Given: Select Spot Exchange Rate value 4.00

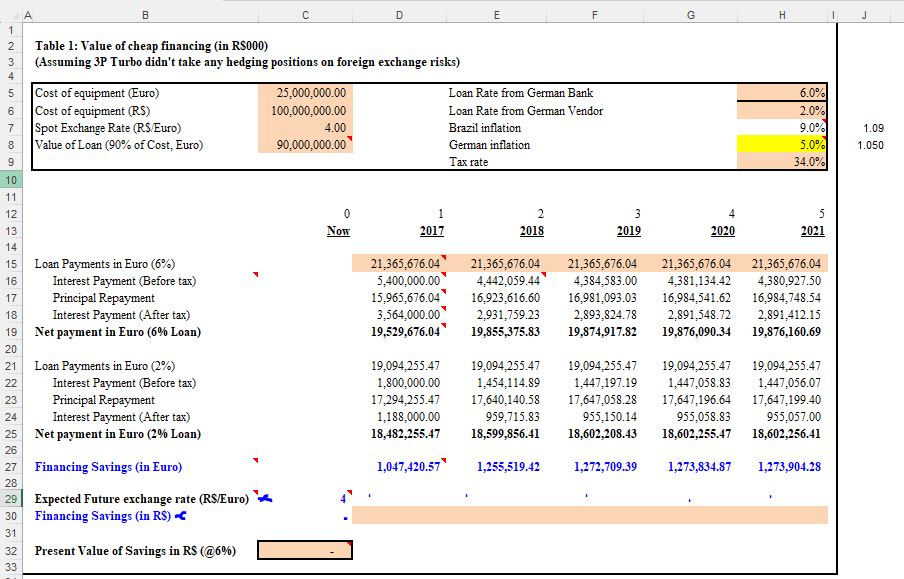Looking at the screenshot, I should tap(305, 127).
